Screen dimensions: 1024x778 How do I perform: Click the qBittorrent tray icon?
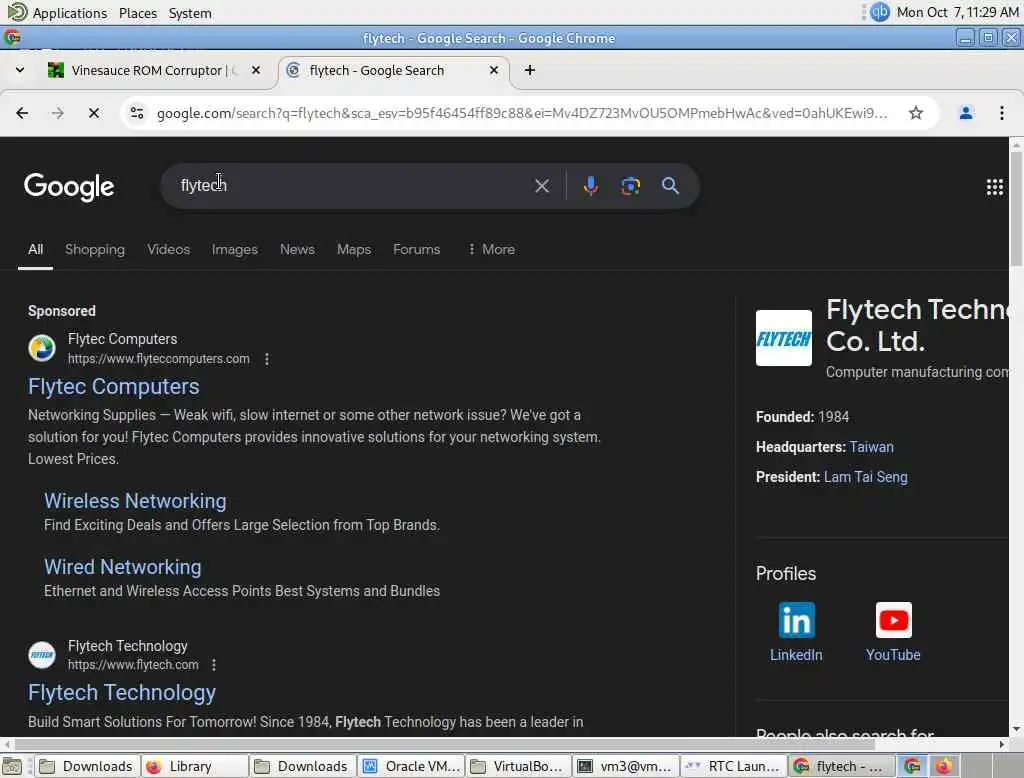[x=880, y=12]
